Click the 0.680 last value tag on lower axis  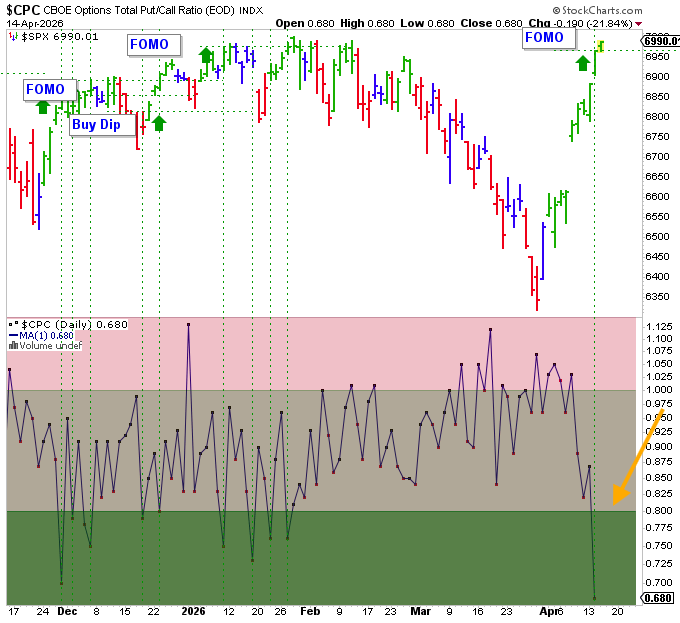pos(658,598)
